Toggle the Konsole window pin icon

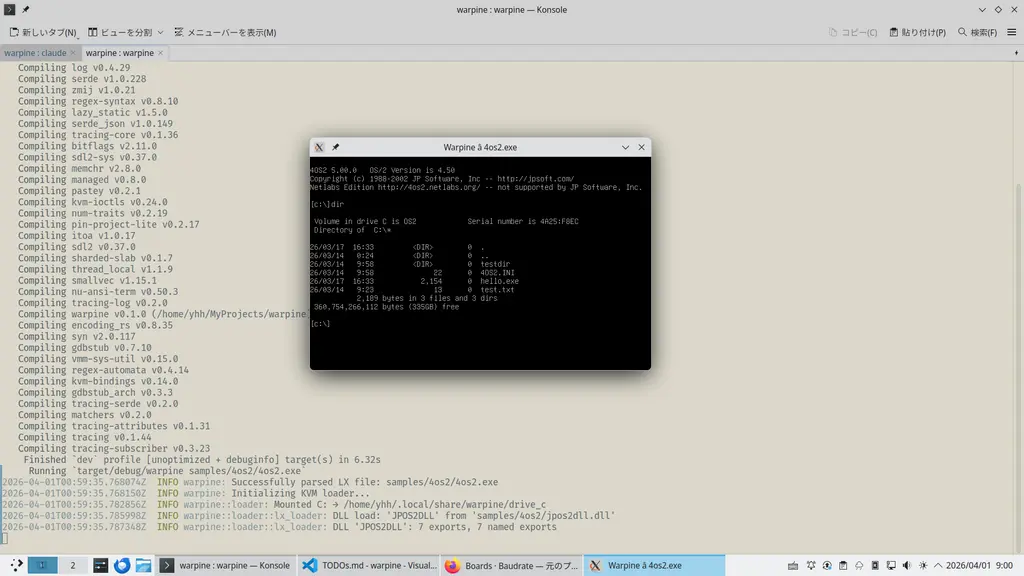point(25,9)
